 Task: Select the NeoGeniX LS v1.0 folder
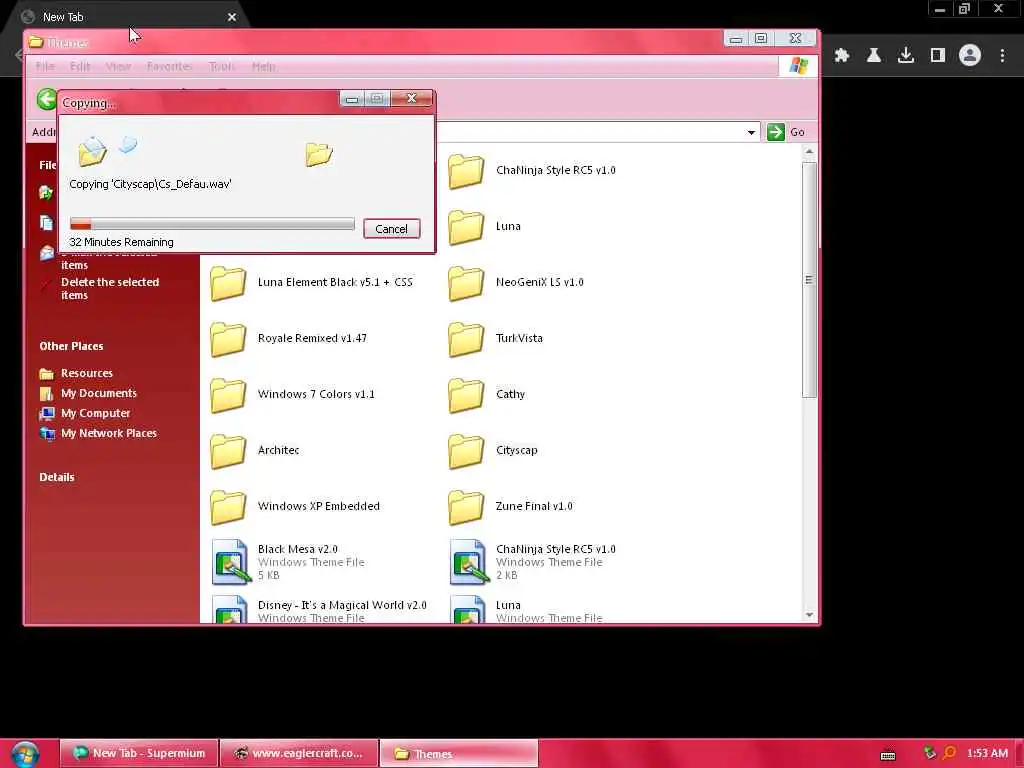466,283
